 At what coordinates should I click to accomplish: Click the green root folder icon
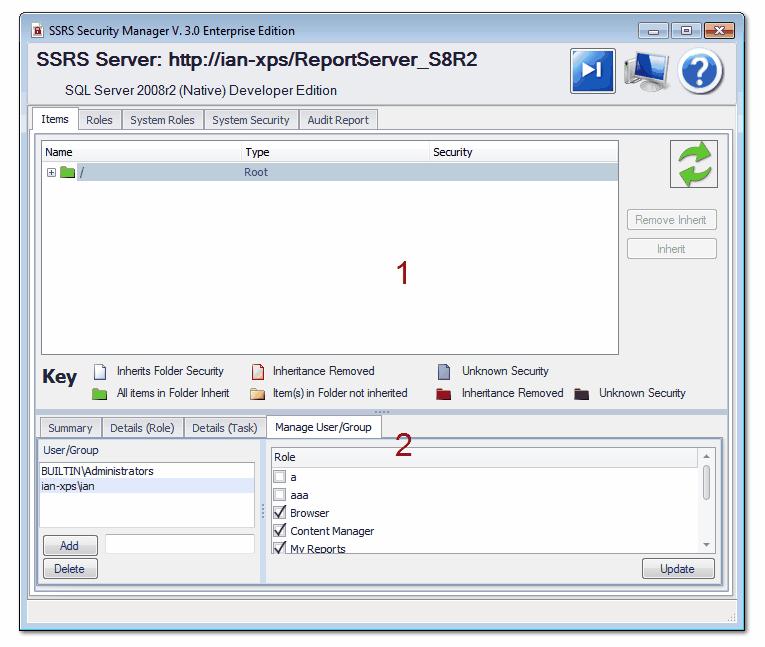(x=67, y=172)
